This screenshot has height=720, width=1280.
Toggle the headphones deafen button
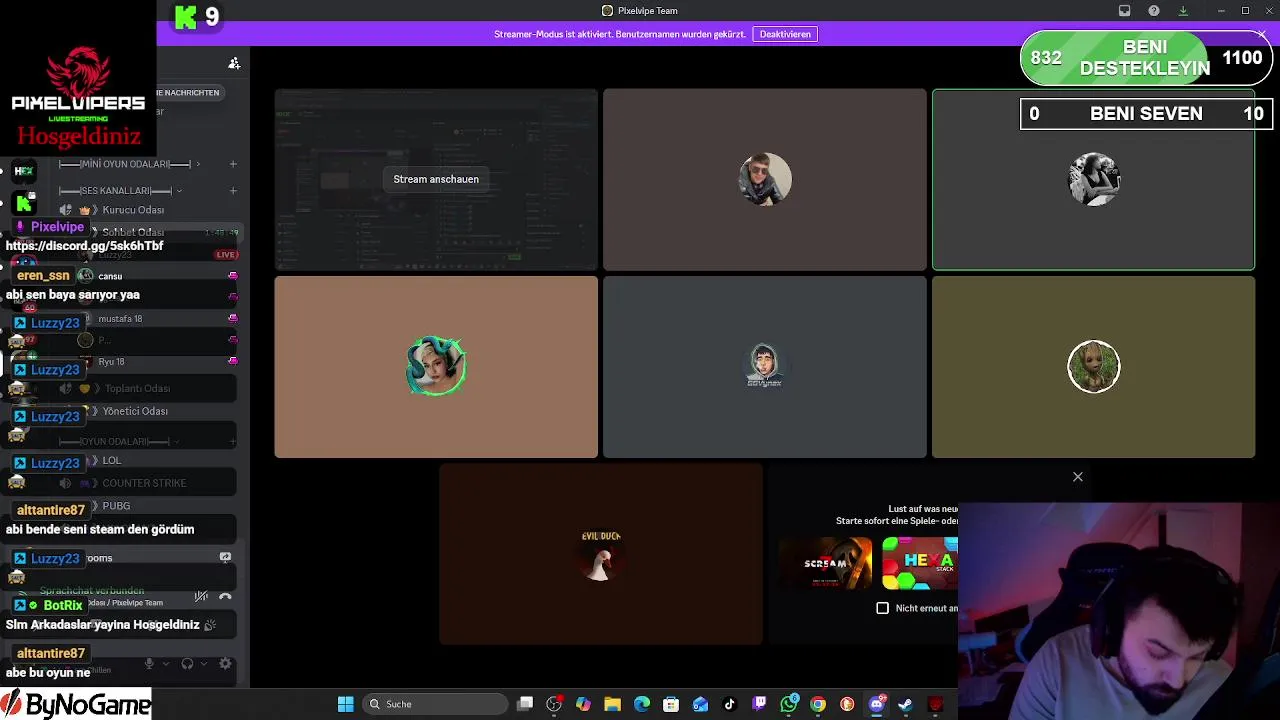[x=187, y=663]
